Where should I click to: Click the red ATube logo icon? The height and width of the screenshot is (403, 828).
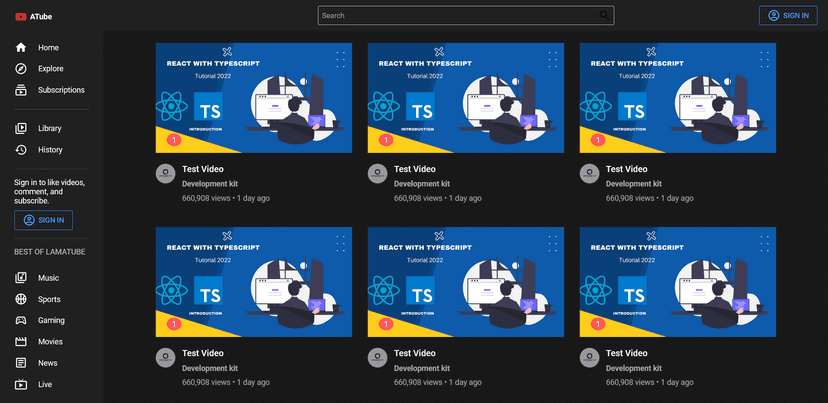coord(21,16)
